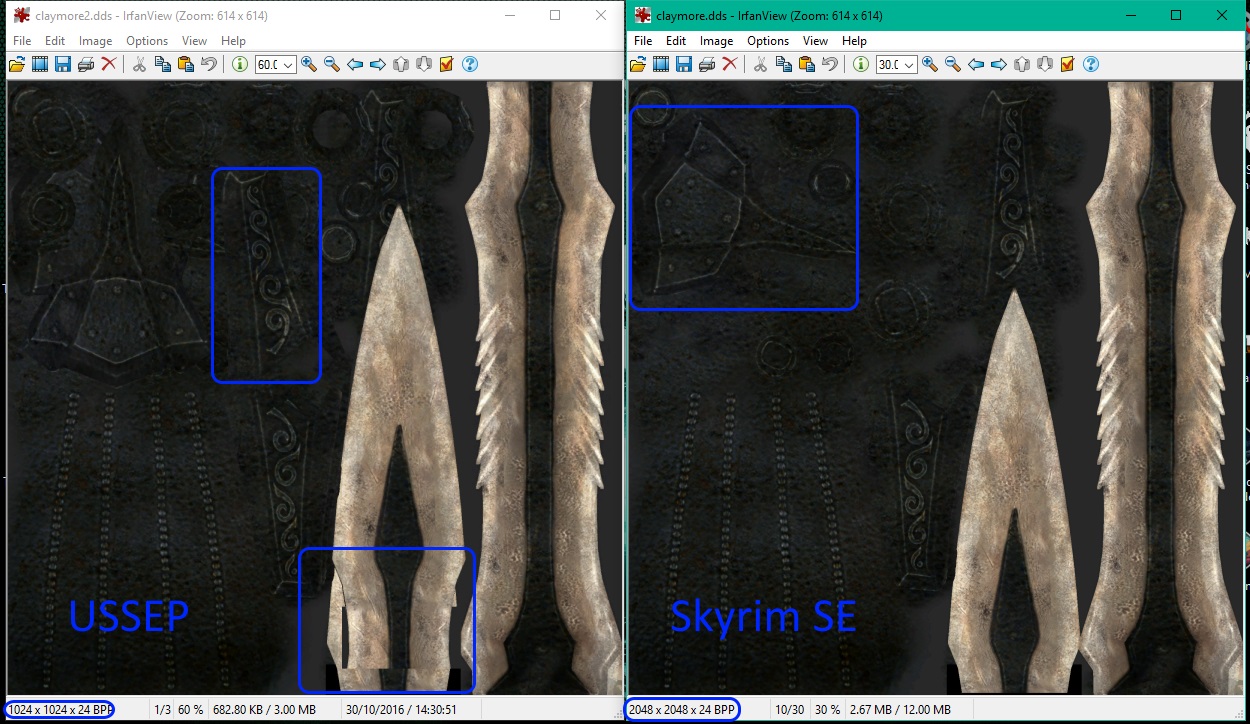This screenshot has height=724, width=1250.
Task: Open Edit menu in claymore.dds window
Action: click(x=676, y=41)
